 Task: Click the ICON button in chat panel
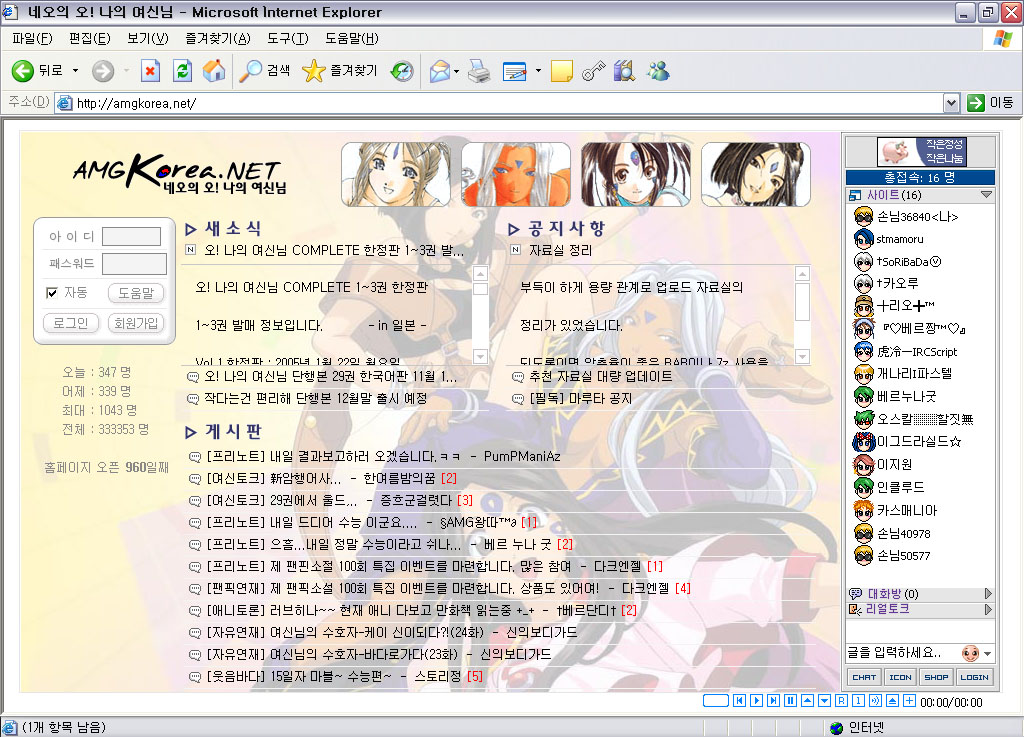900,677
